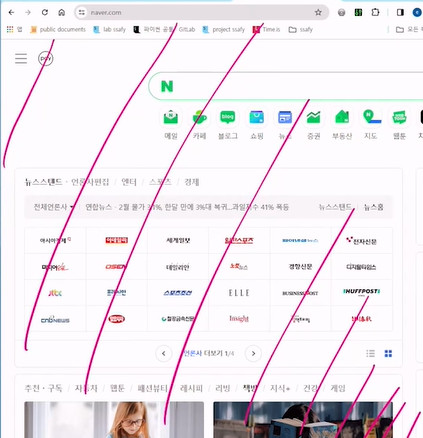This screenshot has width=423, height=438.
Task: Switch to the 언론사편집 tab
Action: 90,182
